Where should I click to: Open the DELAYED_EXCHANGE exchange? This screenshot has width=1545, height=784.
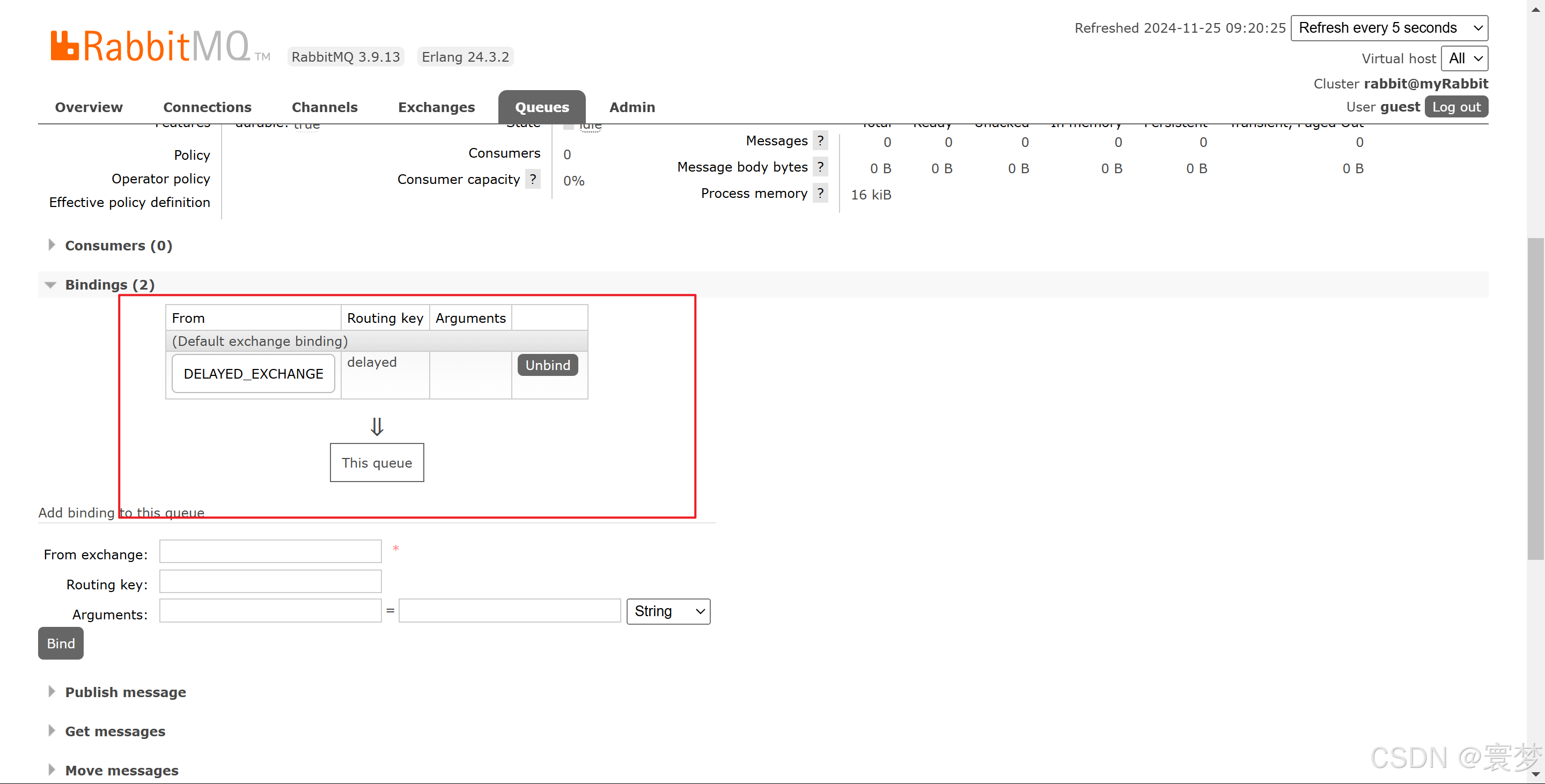253,373
